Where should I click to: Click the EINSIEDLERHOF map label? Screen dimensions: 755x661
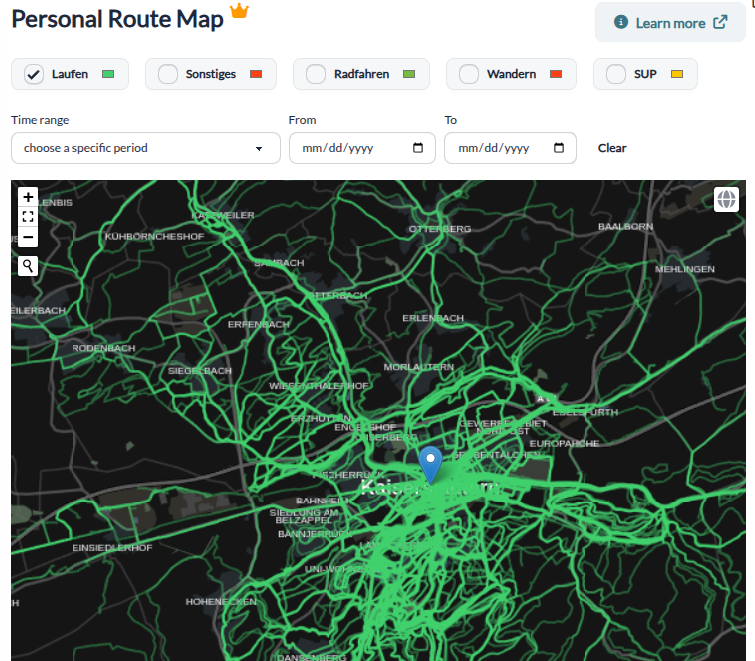click(112, 547)
